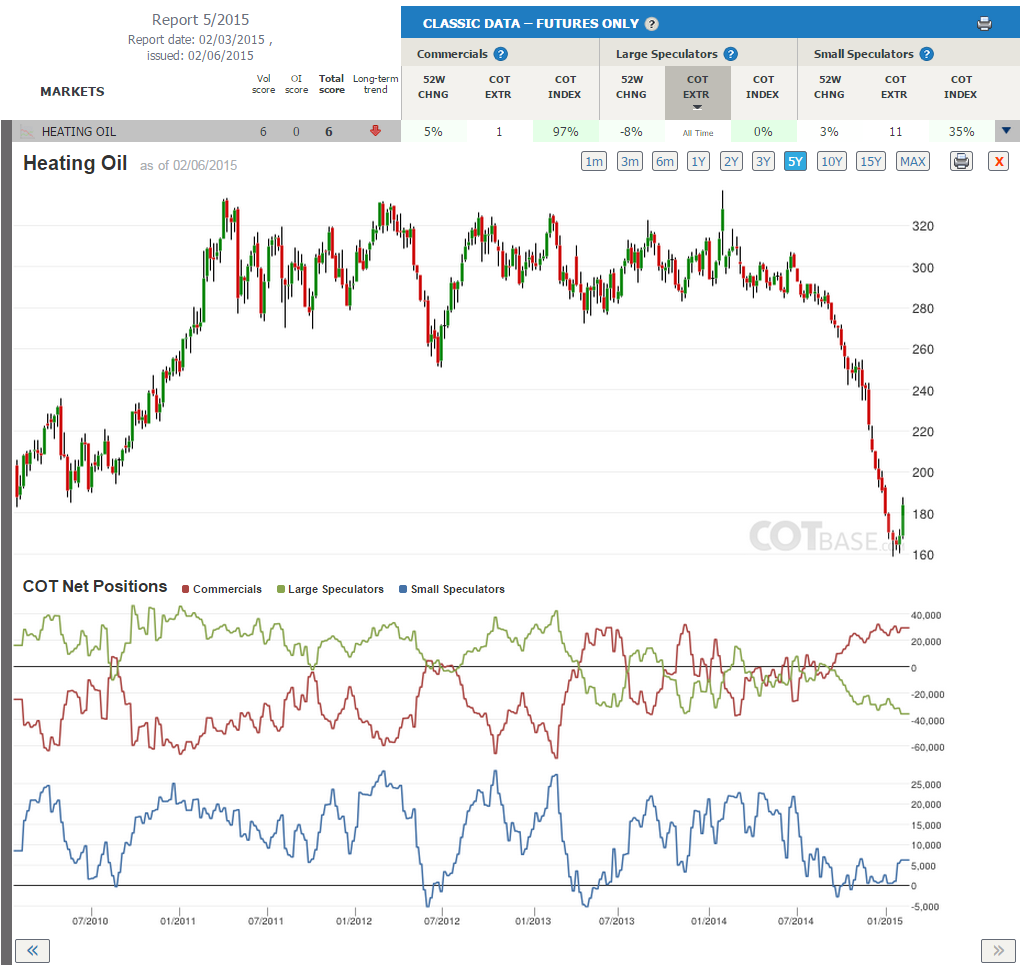Switch chart to MAX range
Viewport: 1022px width, 965px height.
912,161
